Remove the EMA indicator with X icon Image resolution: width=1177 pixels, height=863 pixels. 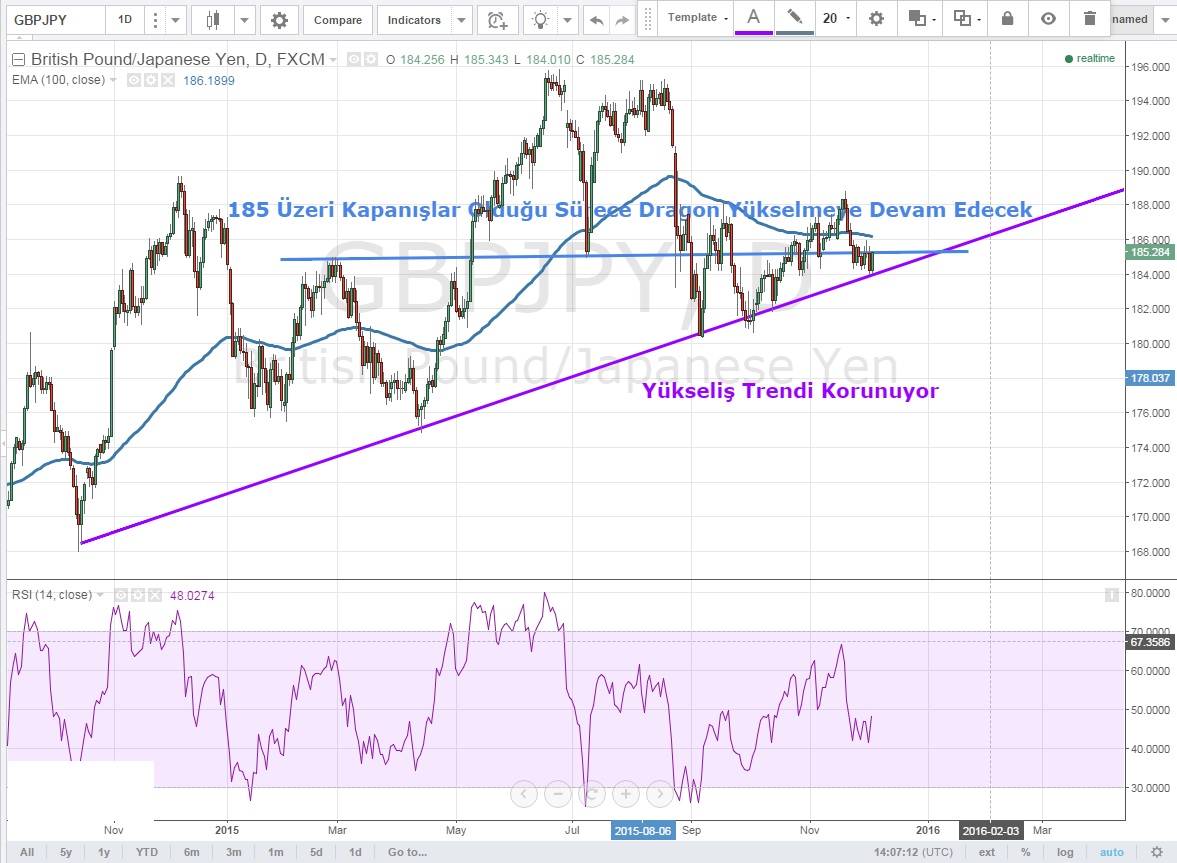click(168, 80)
